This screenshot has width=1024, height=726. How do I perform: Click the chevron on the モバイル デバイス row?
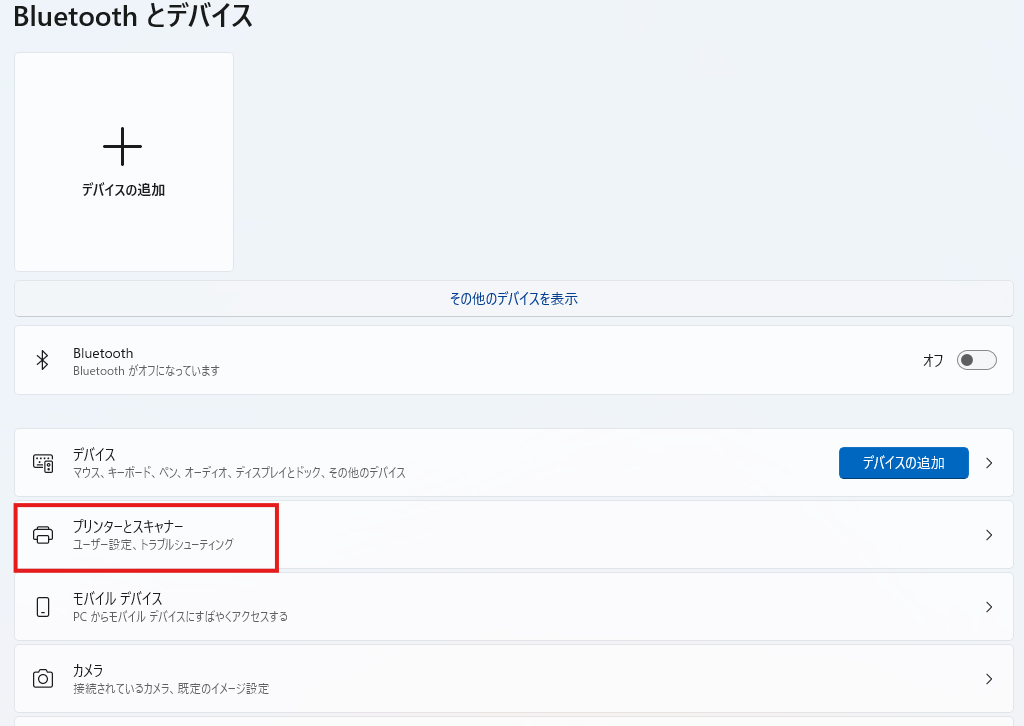(x=989, y=607)
